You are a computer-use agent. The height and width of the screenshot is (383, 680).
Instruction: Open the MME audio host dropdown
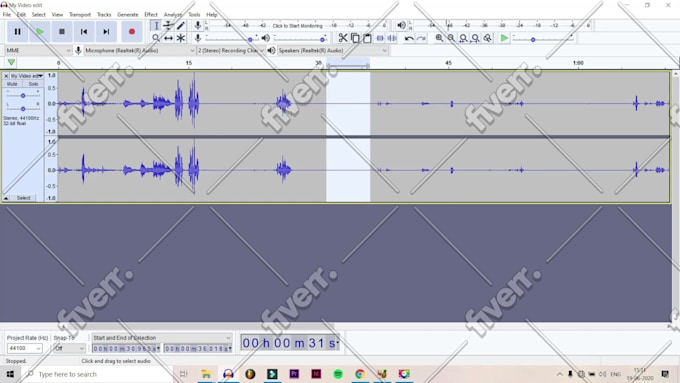coord(38,51)
